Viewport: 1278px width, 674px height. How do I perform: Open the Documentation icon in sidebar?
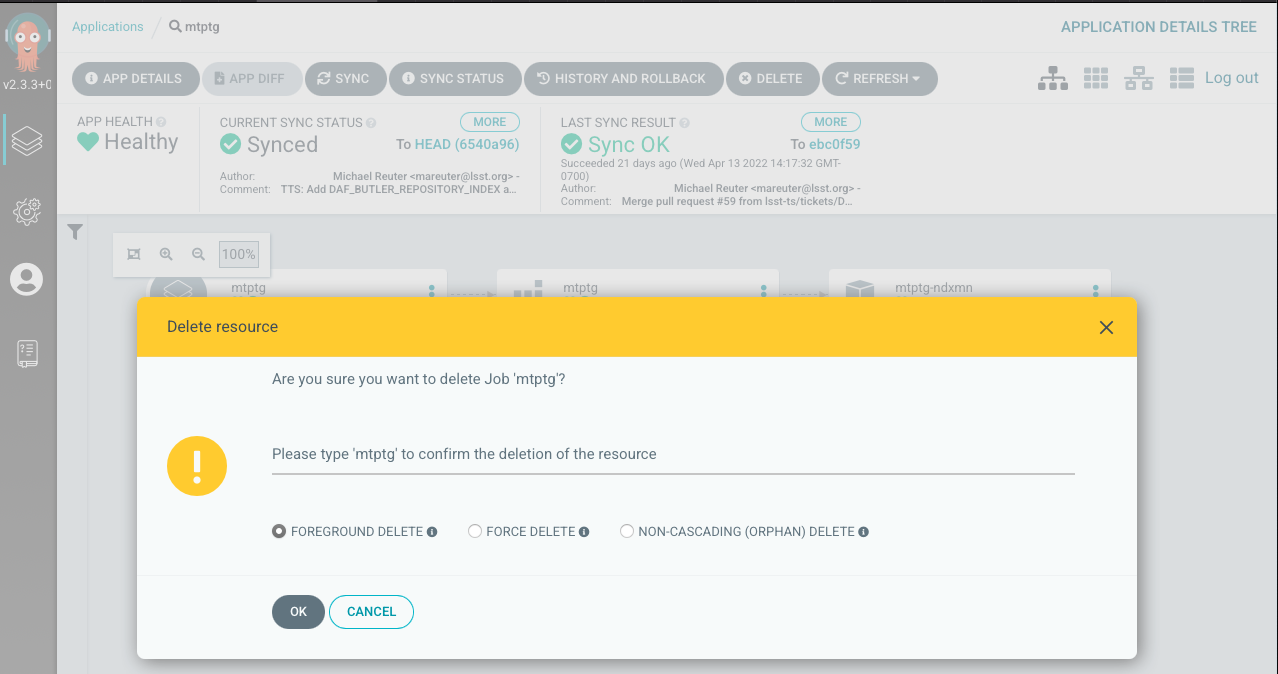click(x=27, y=354)
